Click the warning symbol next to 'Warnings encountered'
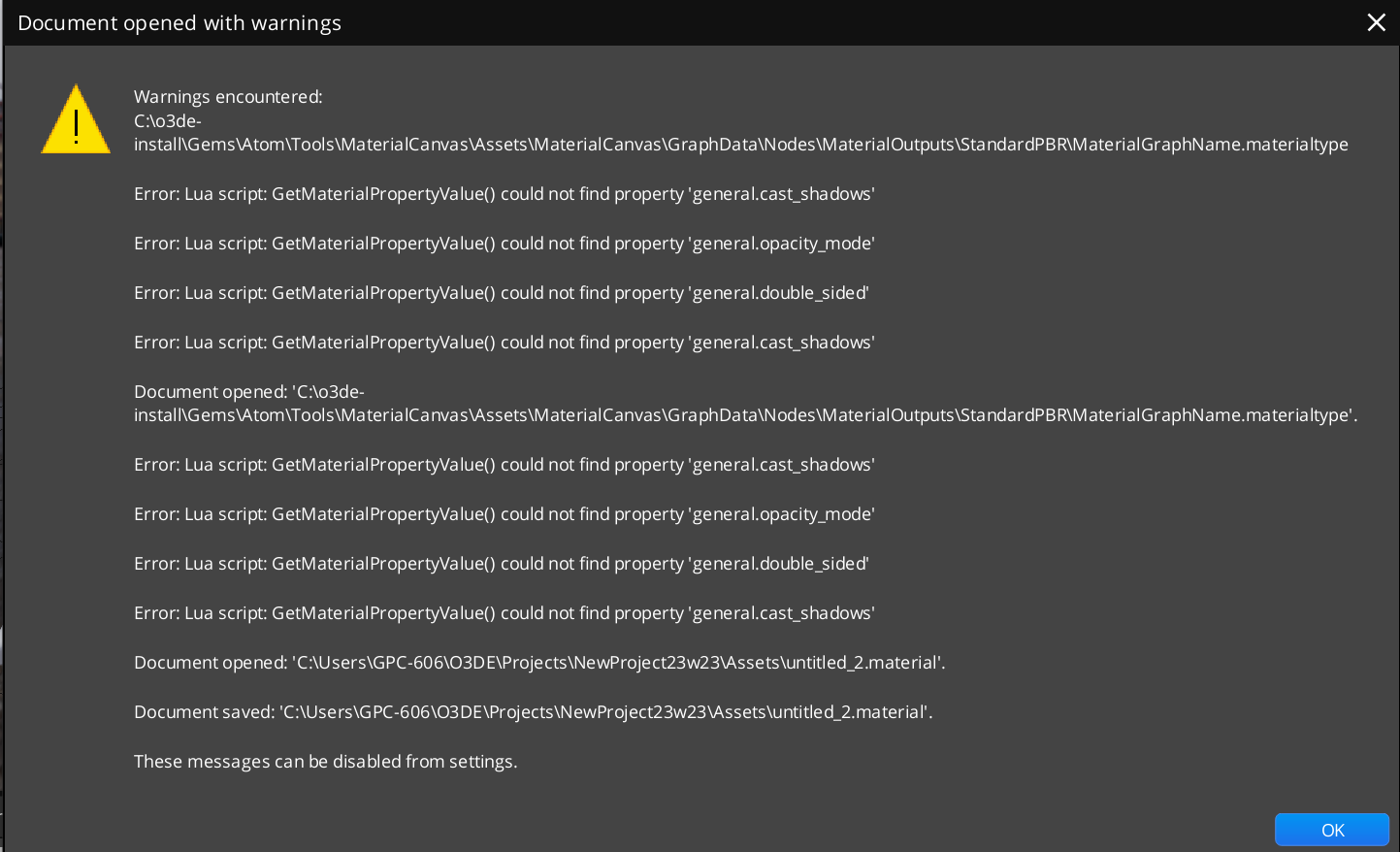 coord(76,118)
